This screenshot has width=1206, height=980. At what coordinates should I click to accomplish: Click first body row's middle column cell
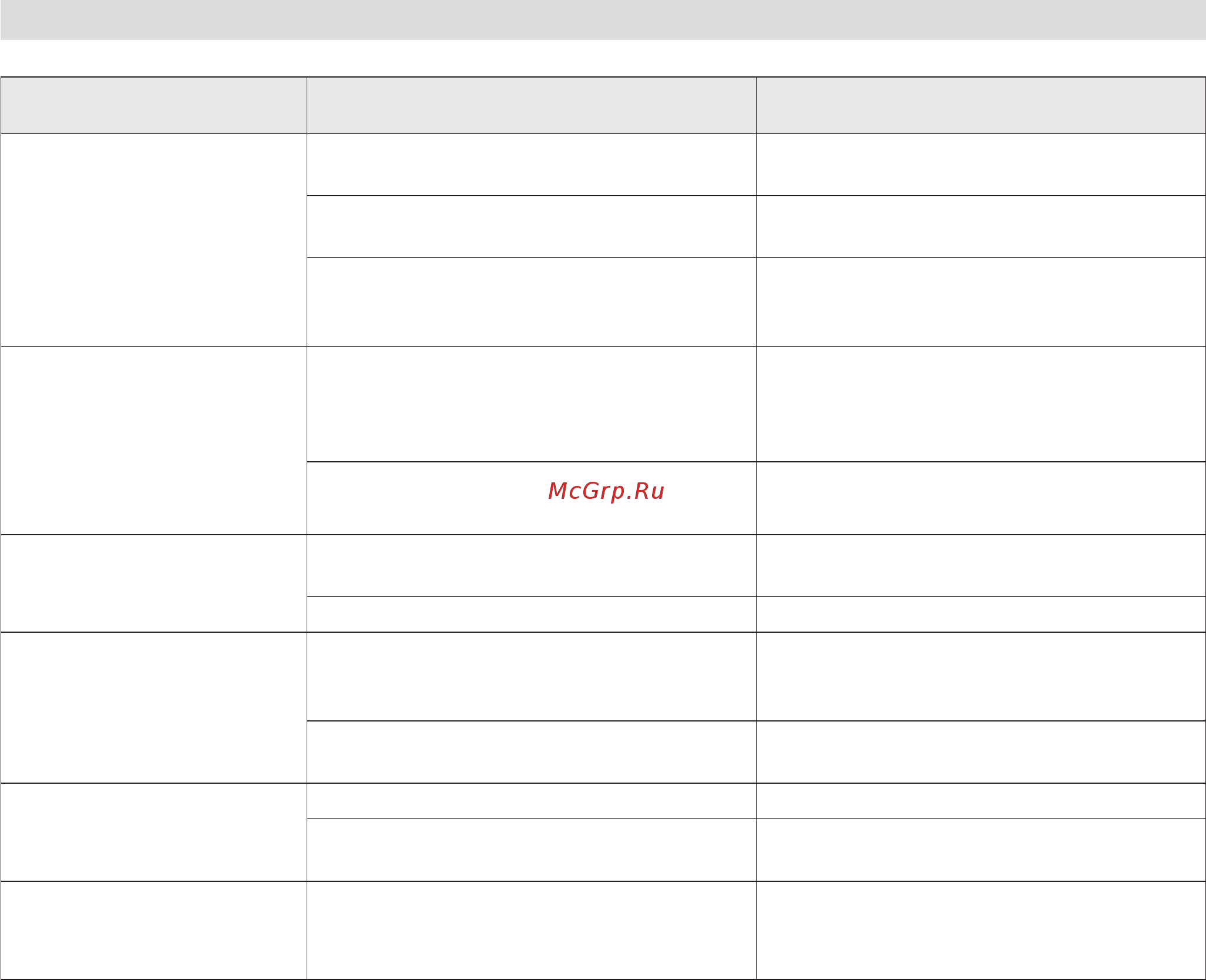pyautogui.click(x=531, y=165)
